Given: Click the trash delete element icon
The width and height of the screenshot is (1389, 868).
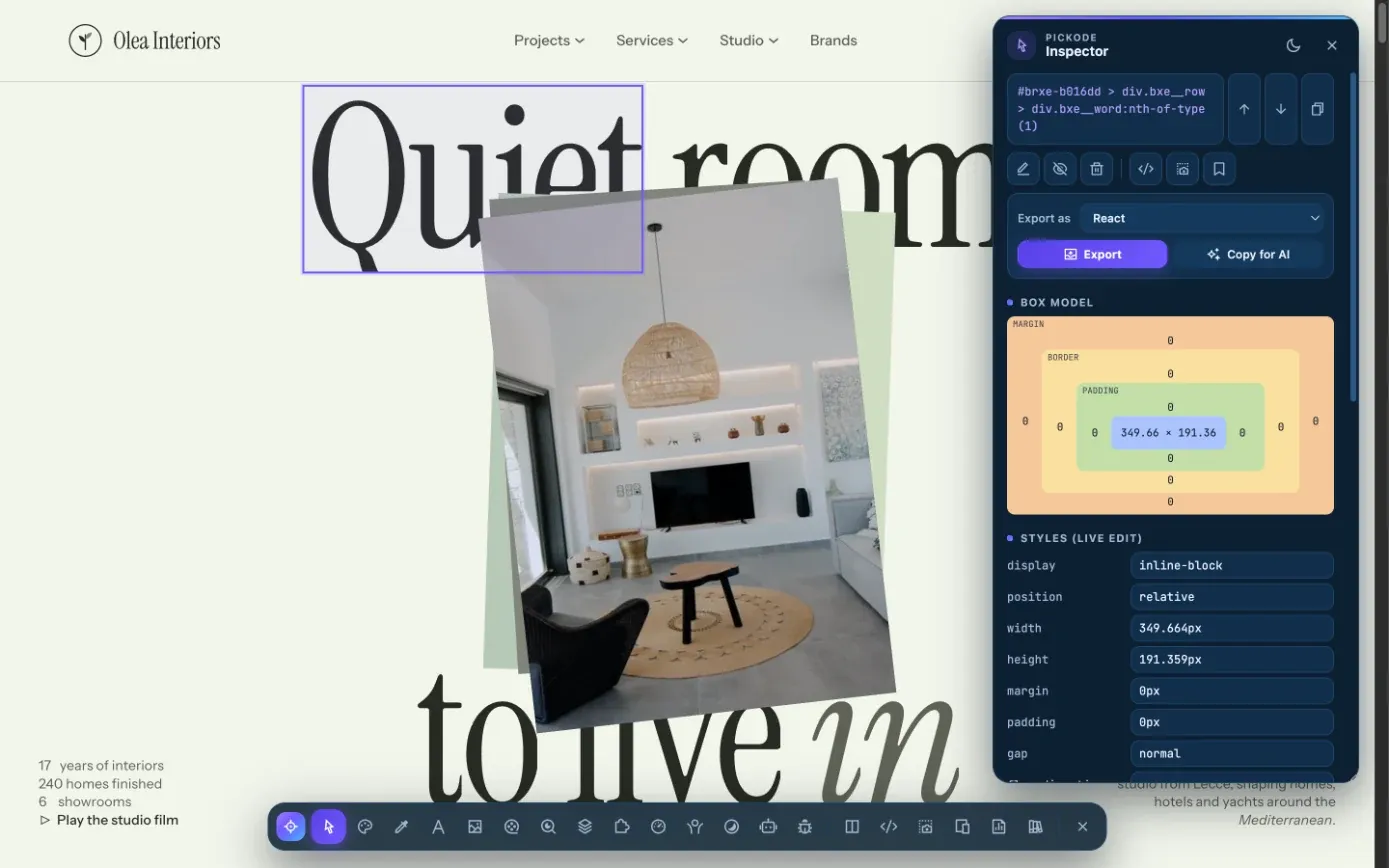Looking at the screenshot, I should click(1097, 169).
